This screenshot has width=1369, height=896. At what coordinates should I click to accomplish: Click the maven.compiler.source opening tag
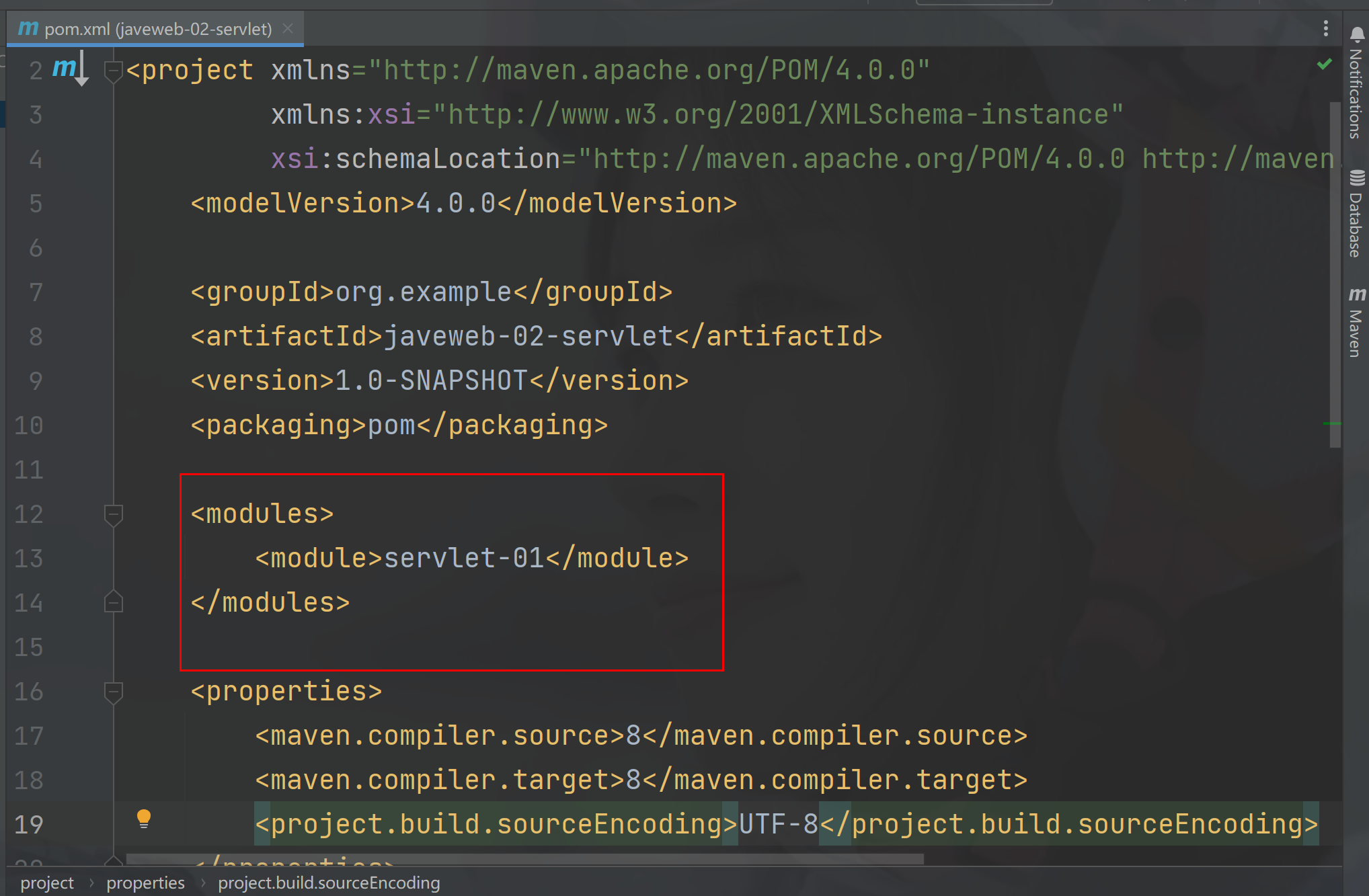440,735
